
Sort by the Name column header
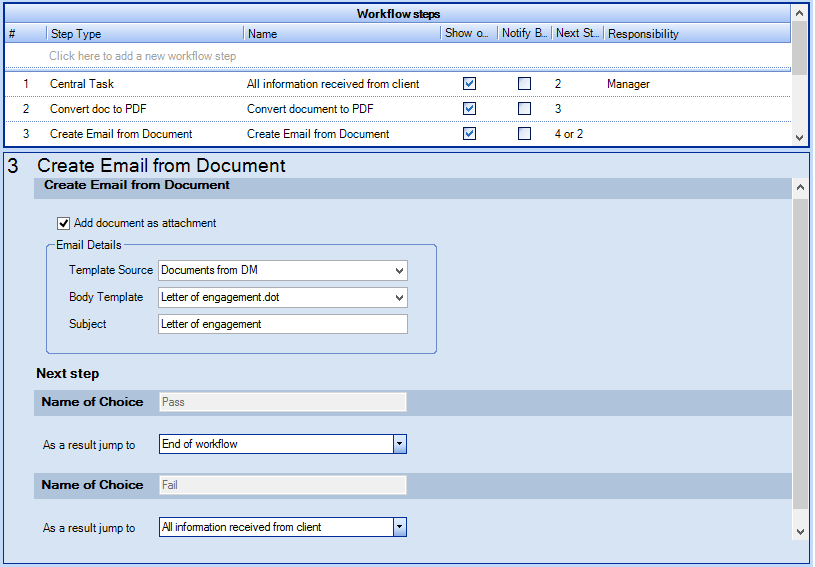(x=342, y=34)
